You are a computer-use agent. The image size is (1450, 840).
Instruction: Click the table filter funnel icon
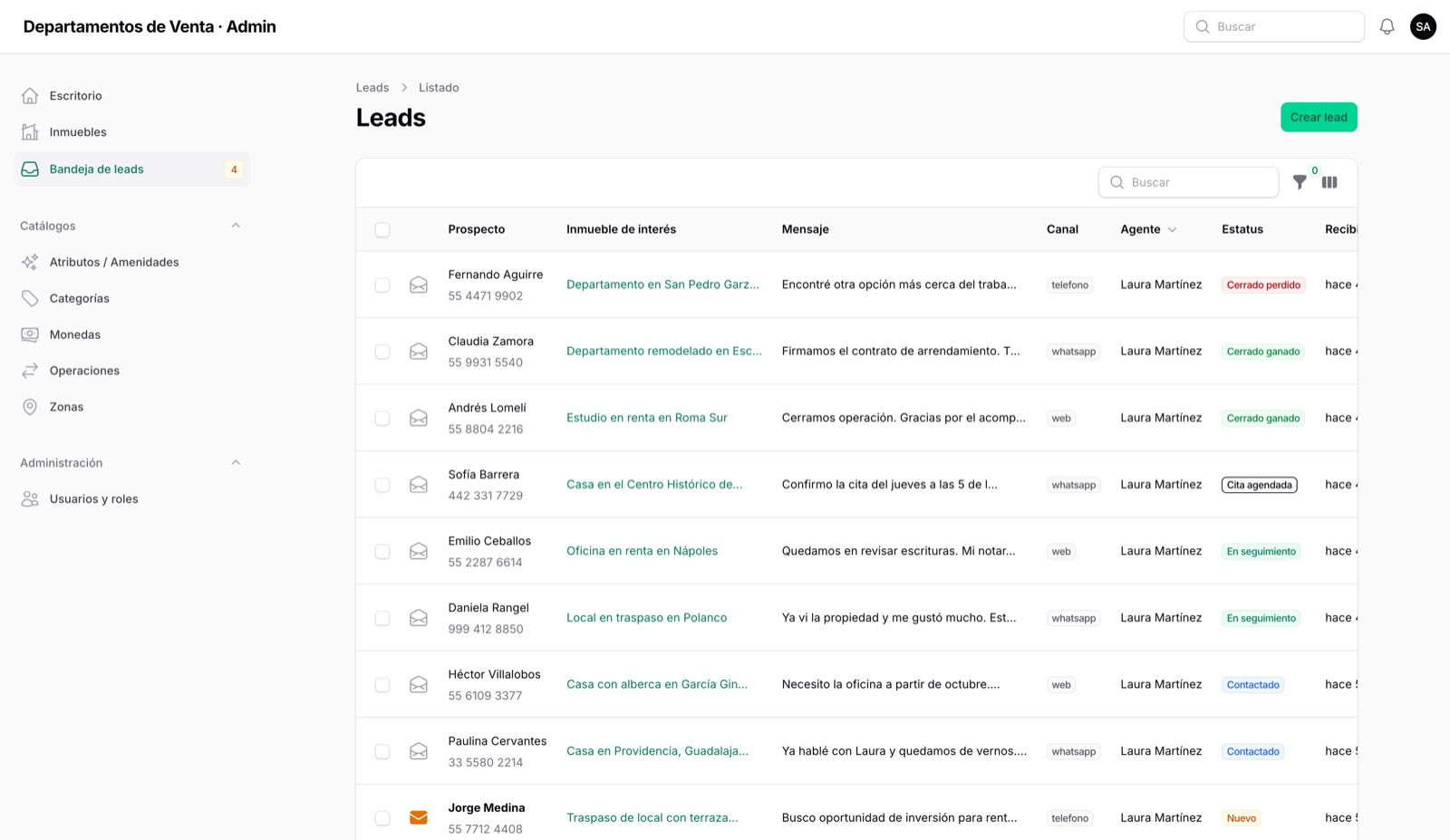1300,182
